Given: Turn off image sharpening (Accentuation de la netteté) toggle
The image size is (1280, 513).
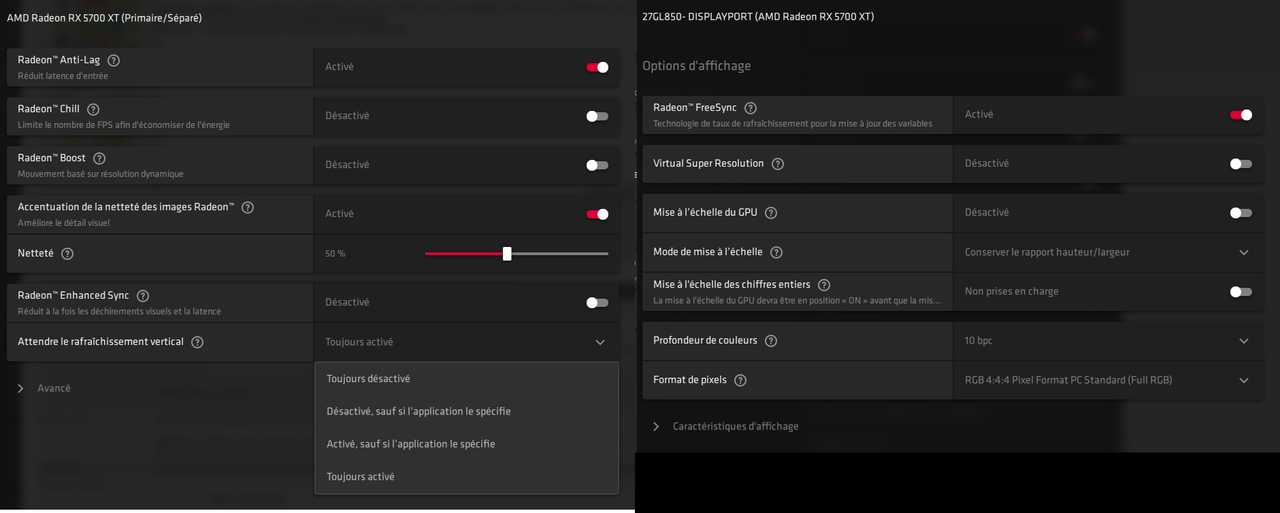Looking at the screenshot, I should coord(597,214).
